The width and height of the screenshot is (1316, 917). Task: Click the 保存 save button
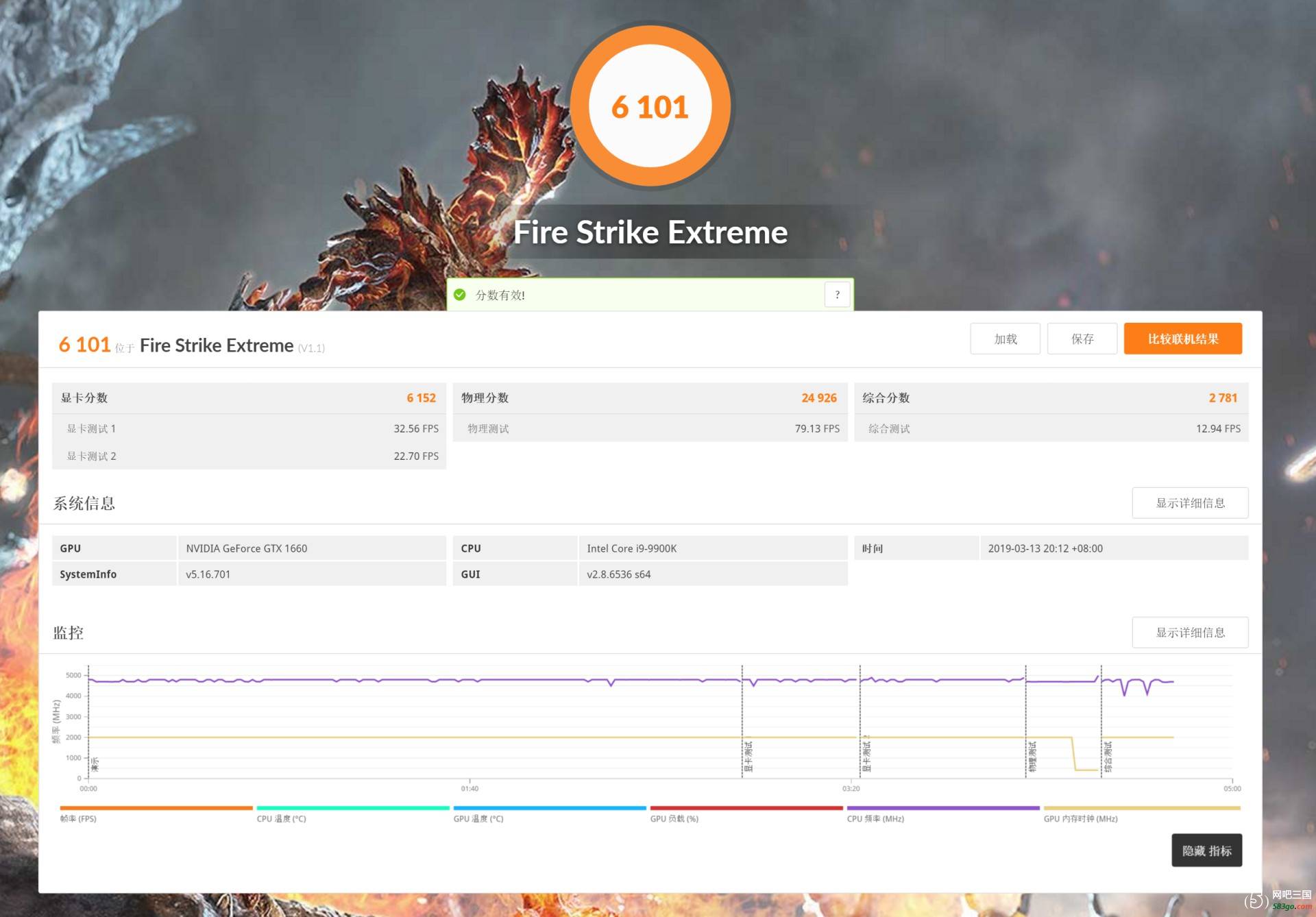(1082, 339)
